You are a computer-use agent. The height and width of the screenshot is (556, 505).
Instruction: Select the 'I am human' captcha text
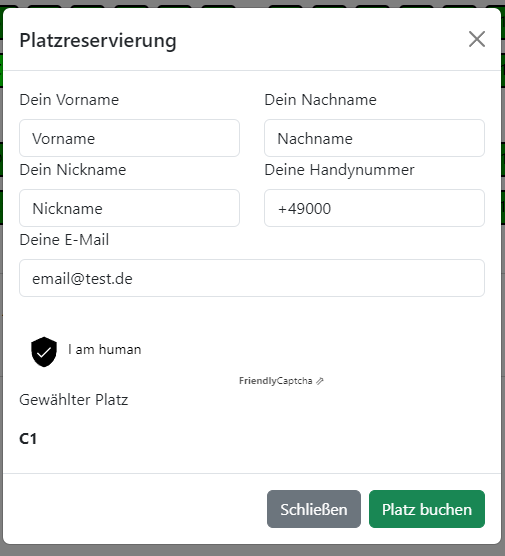(105, 349)
